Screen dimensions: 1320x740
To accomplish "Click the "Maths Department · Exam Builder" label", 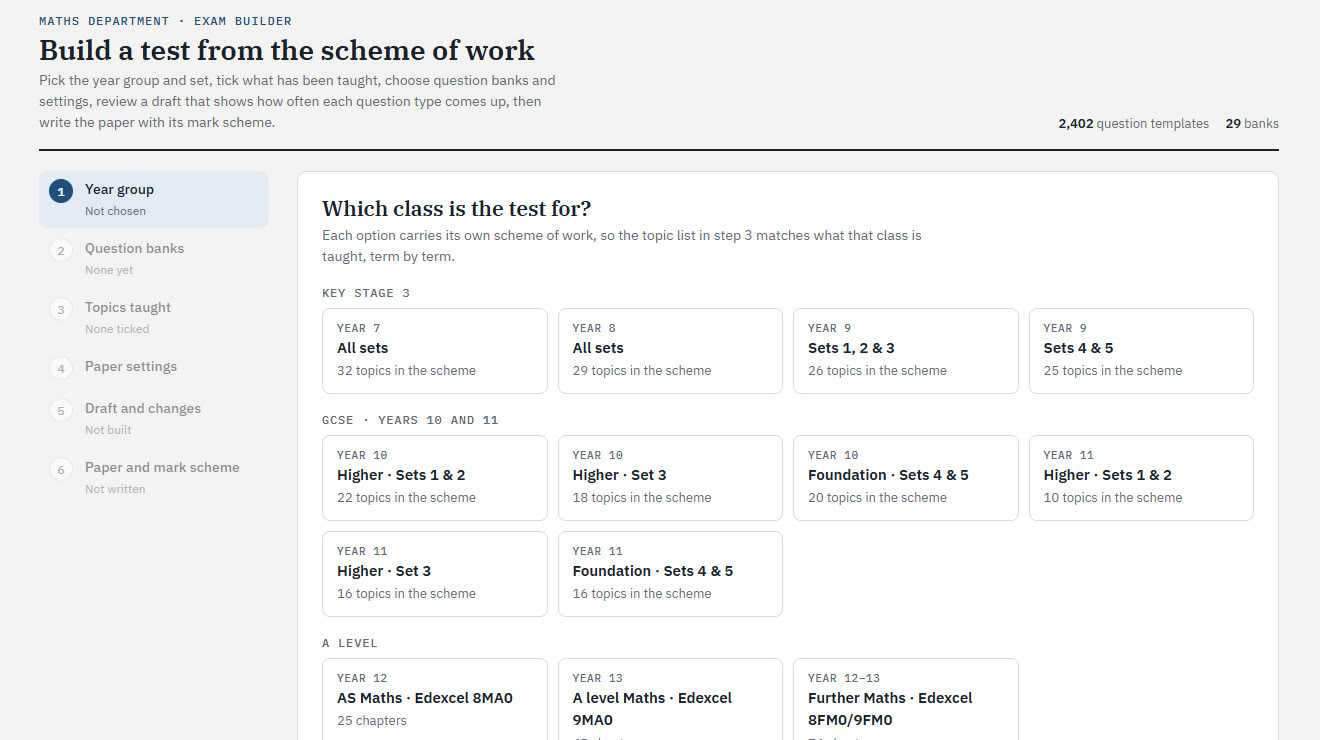I will (x=166, y=21).
